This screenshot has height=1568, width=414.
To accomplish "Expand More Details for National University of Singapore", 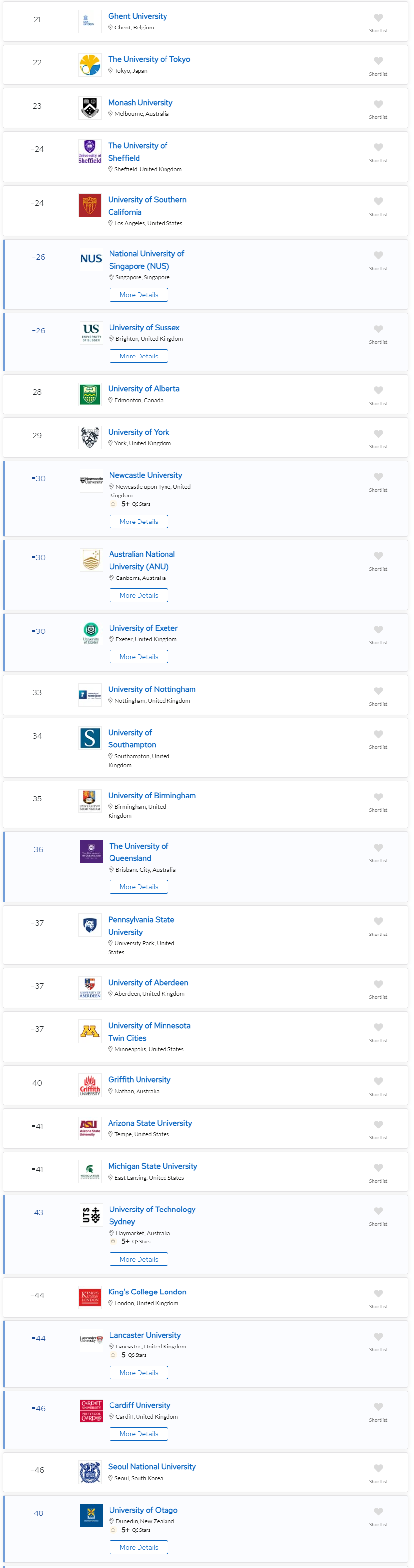I will 139,295.
